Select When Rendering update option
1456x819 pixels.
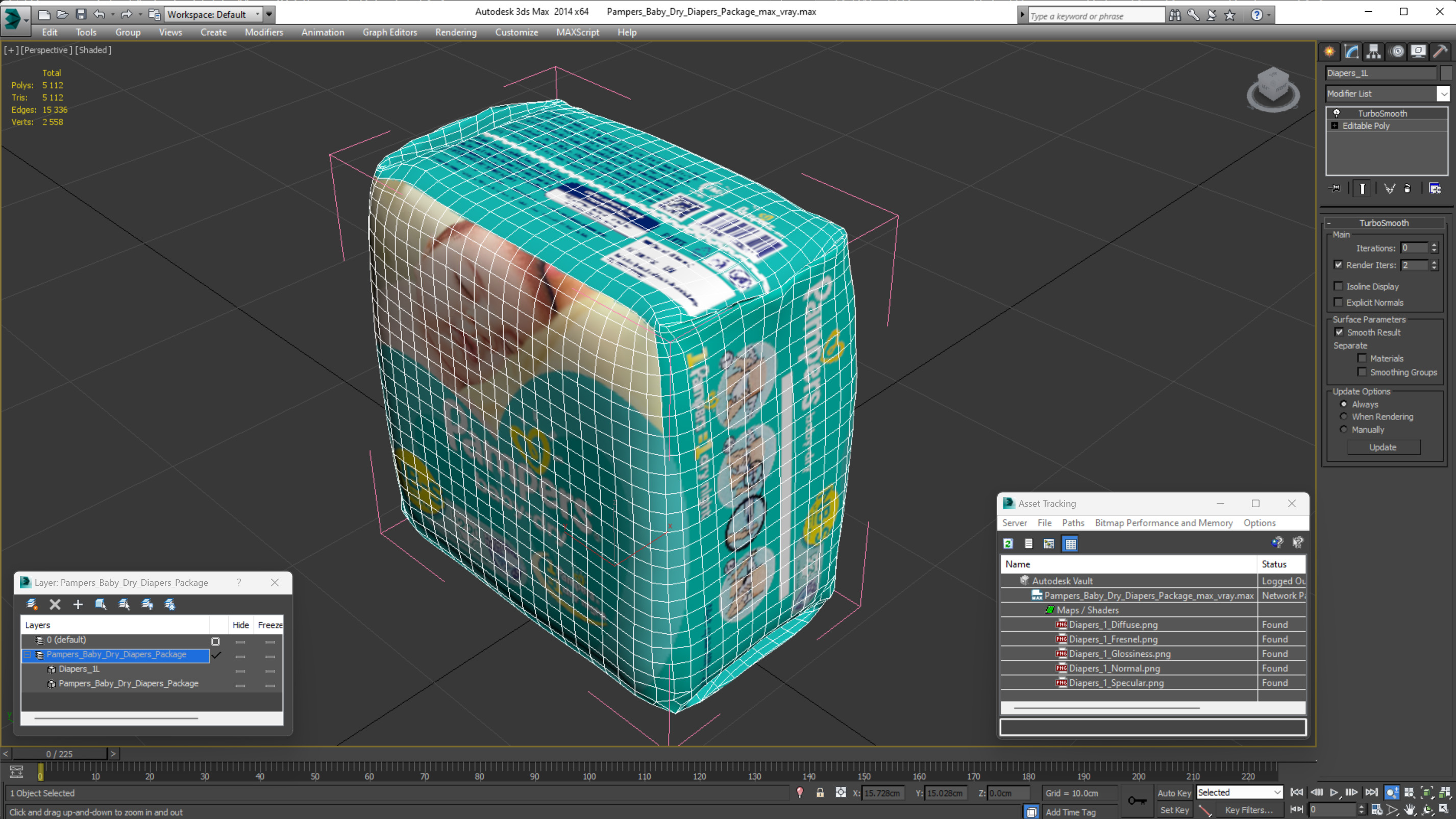click(x=1344, y=416)
